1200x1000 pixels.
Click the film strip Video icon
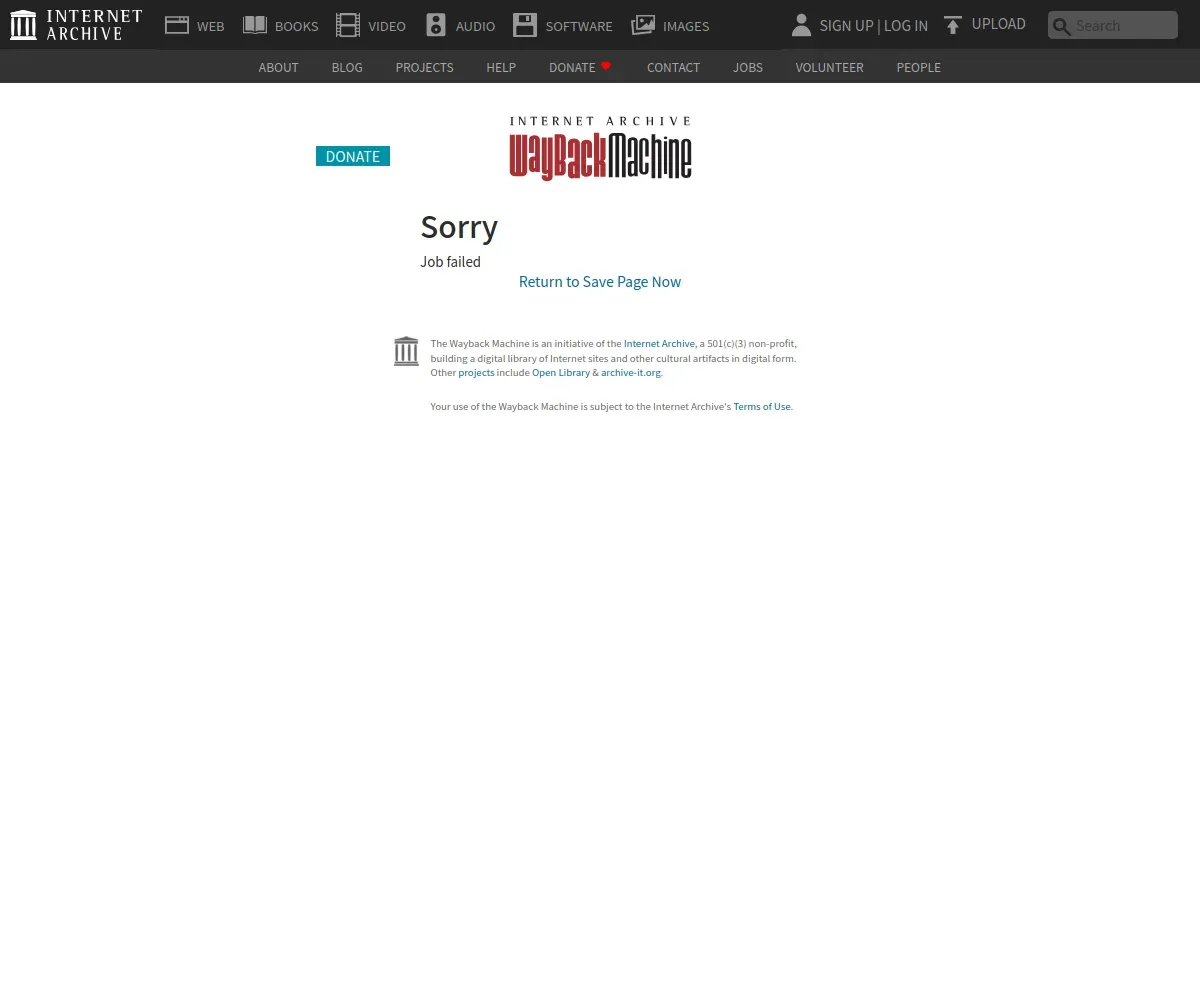point(348,25)
